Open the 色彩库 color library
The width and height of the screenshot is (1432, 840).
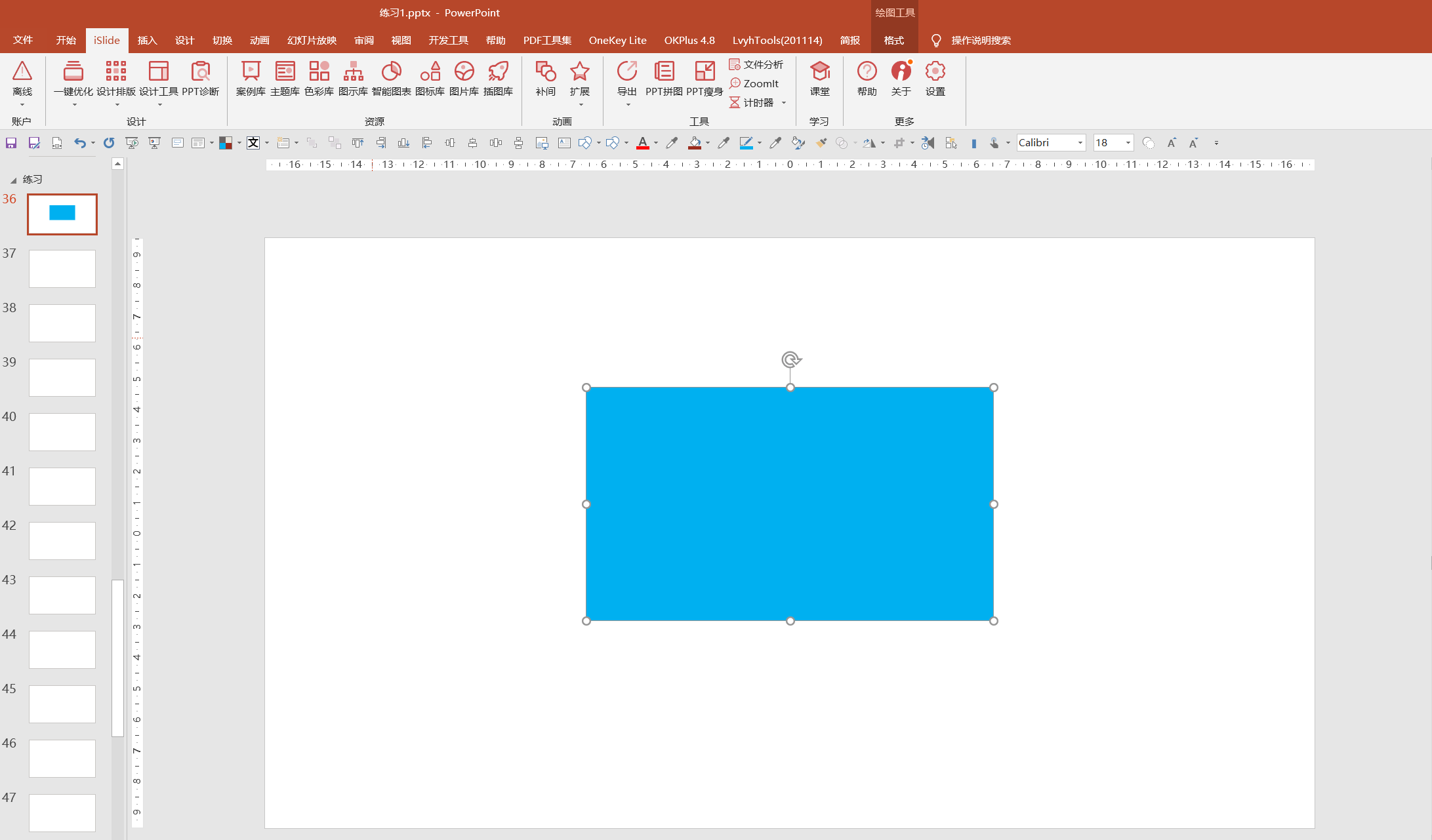319,79
